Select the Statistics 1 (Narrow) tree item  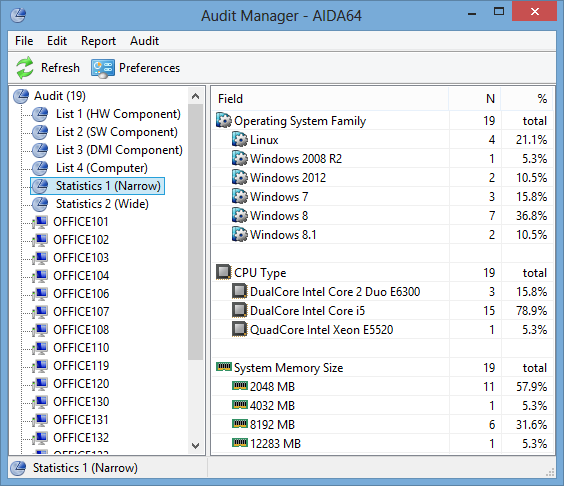(97, 186)
